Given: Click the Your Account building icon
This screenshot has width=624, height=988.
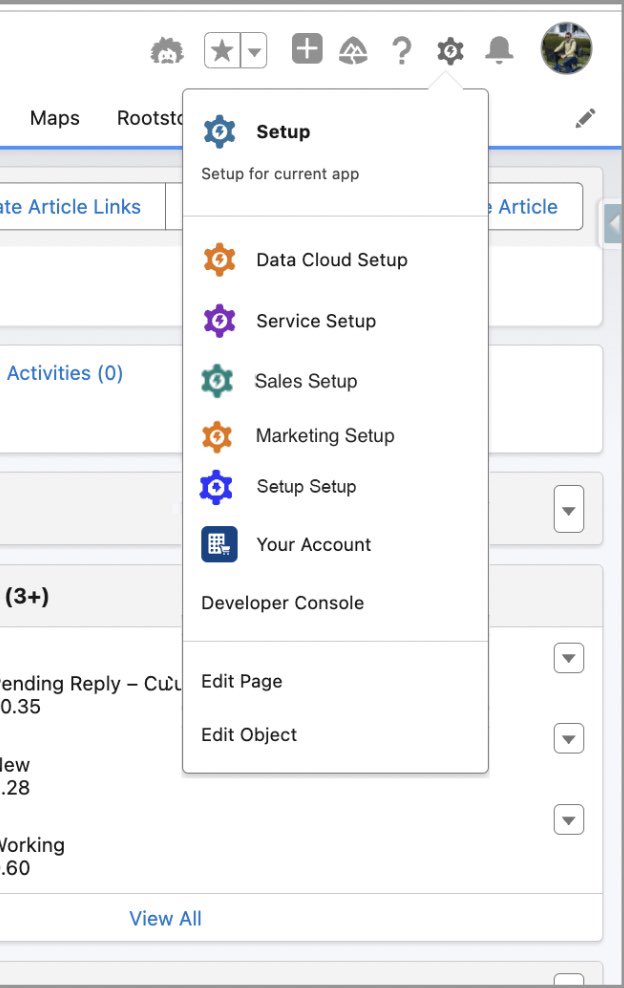Looking at the screenshot, I should 219,544.
